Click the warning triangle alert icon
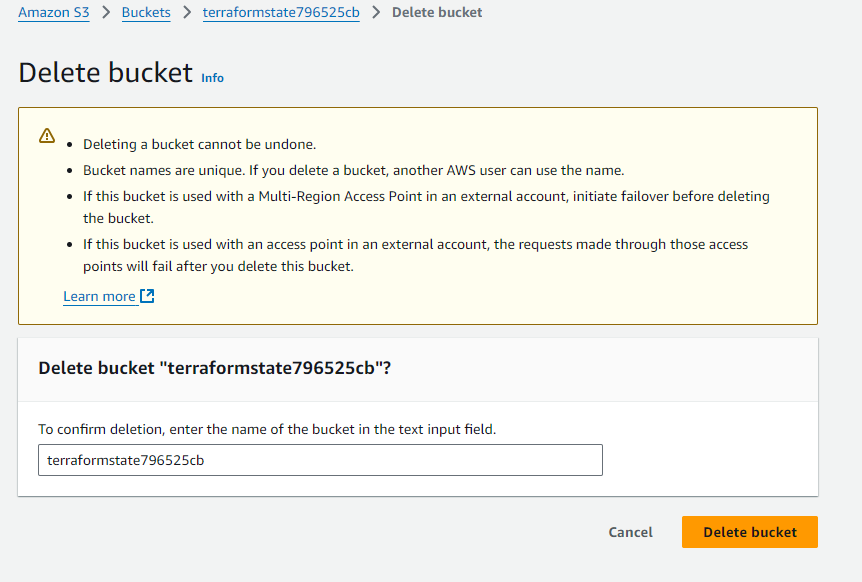This screenshot has height=582, width=862. pyautogui.click(x=47, y=135)
